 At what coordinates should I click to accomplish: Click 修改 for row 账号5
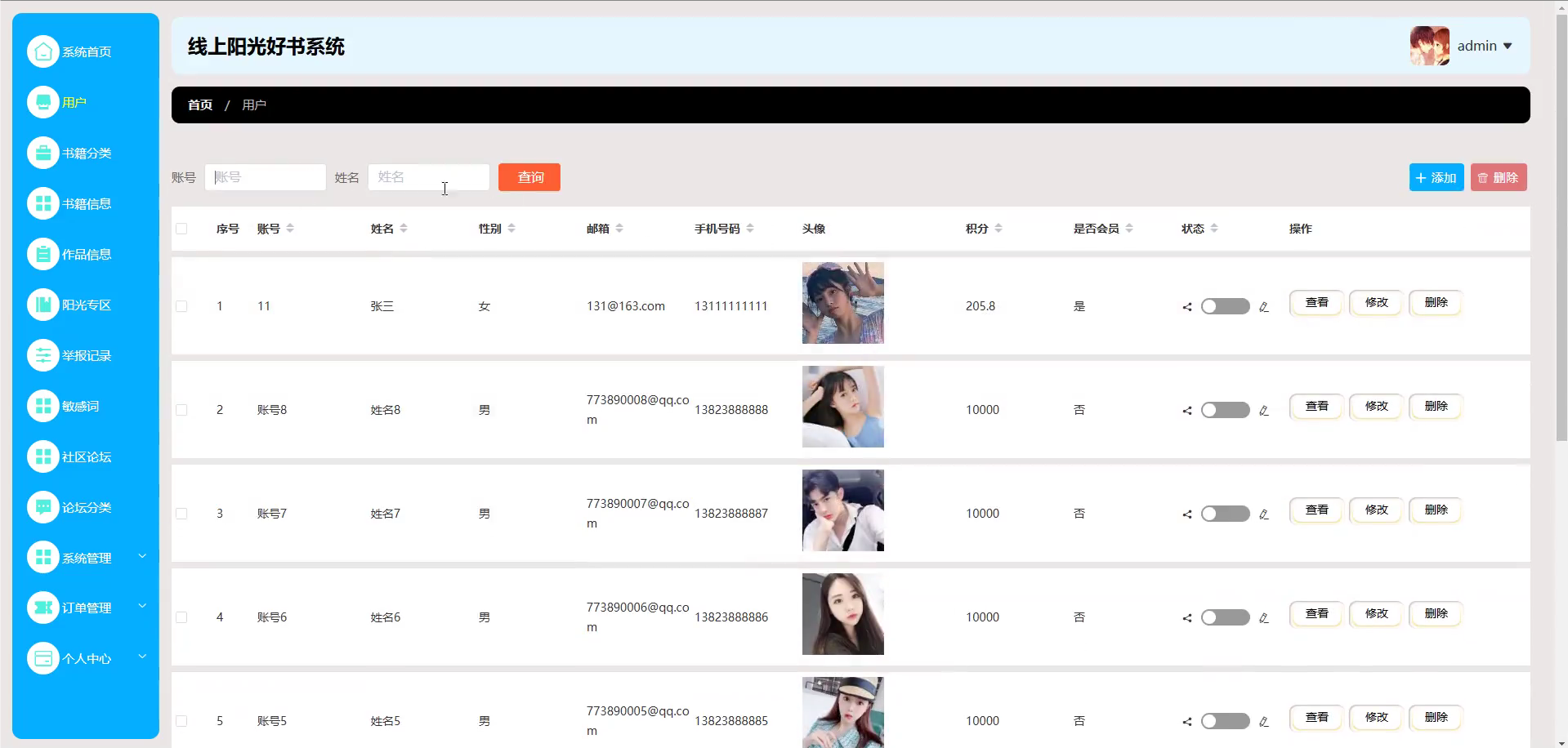[x=1376, y=718]
